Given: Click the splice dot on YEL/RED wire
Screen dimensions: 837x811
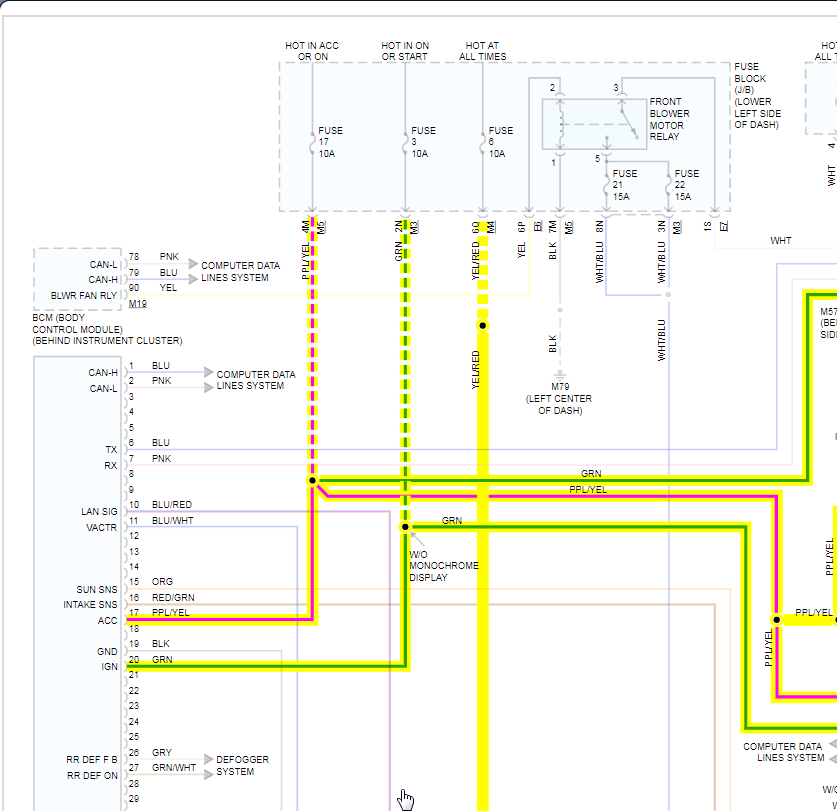Looking at the screenshot, I should point(483,326).
